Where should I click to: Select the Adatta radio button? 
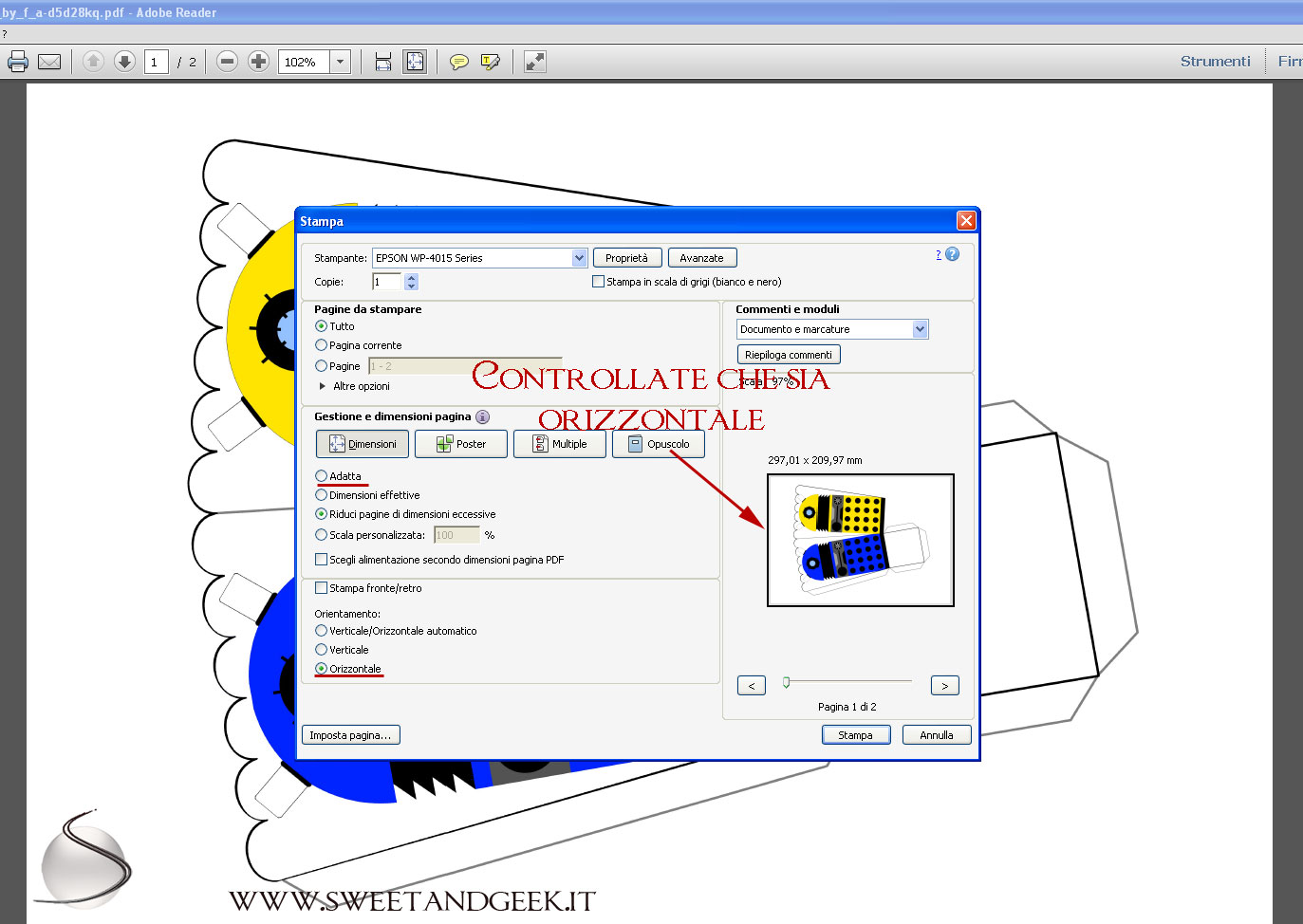(322, 476)
